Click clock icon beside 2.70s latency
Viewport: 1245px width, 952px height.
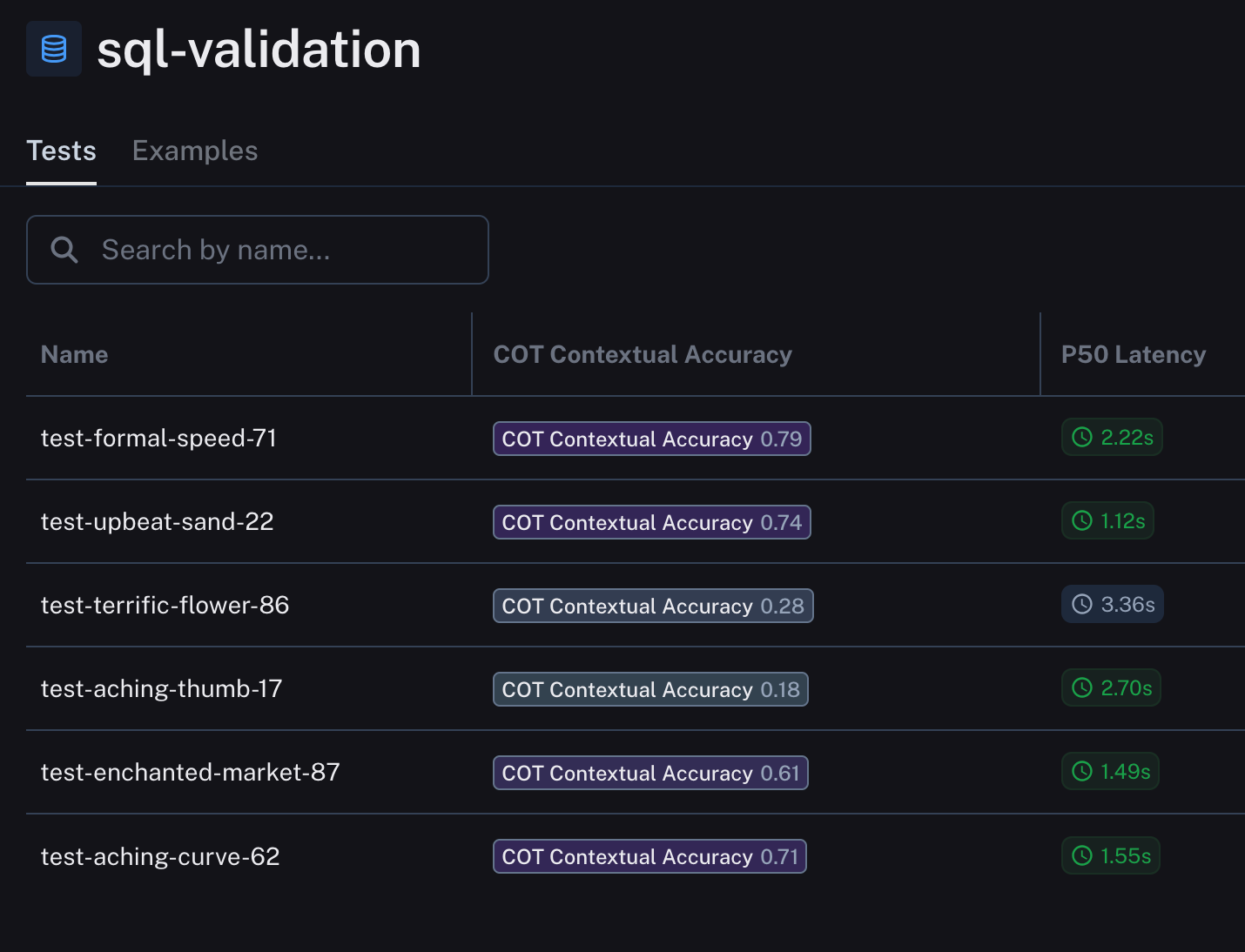pos(1082,688)
